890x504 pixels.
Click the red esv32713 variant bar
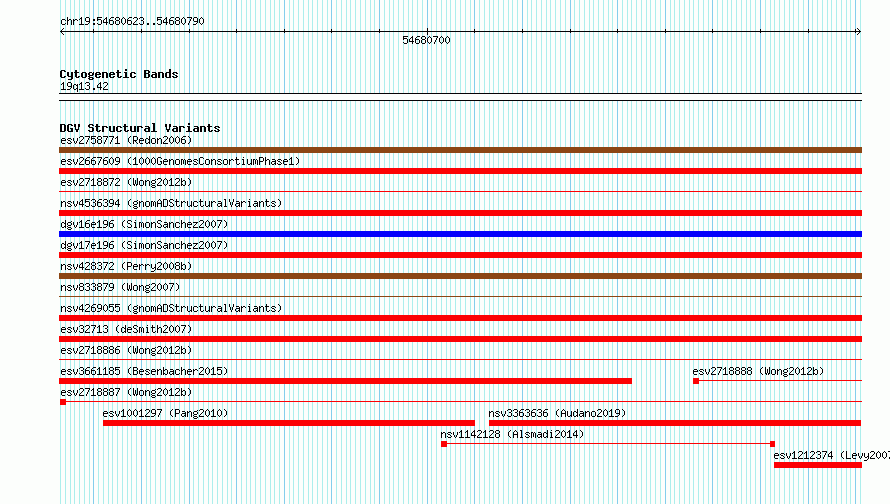click(x=460, y=339)
